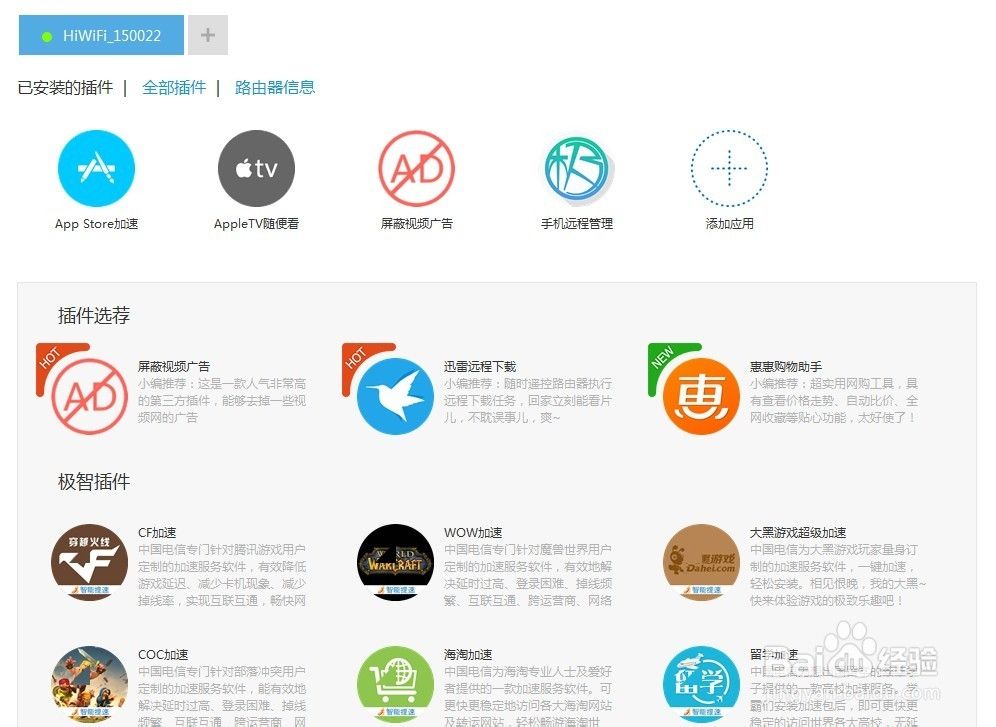
Task: Open the 迅雷远程下载 title link
Action: [x=480, y=366]
